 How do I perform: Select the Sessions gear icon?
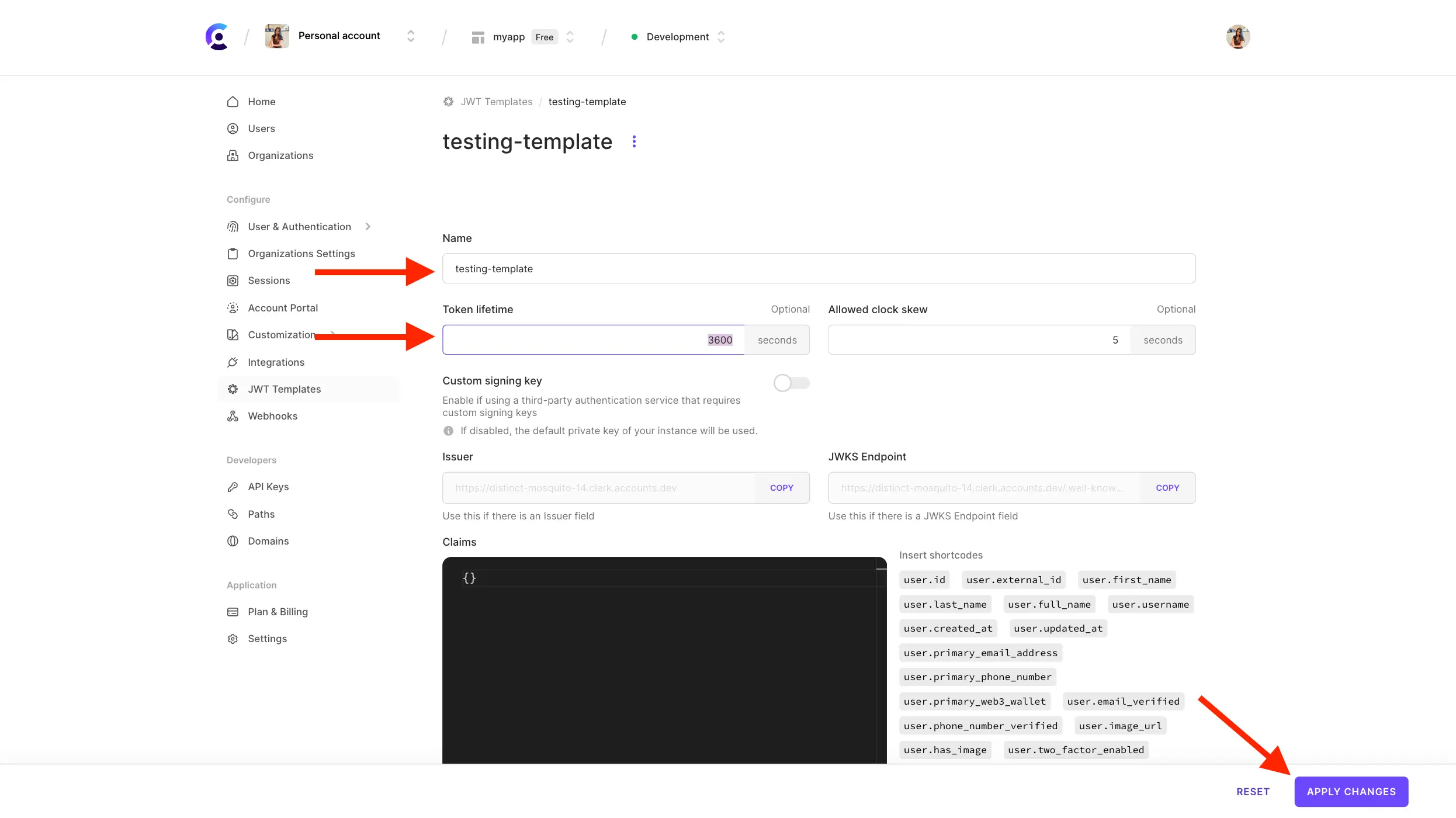pos(233,280)
